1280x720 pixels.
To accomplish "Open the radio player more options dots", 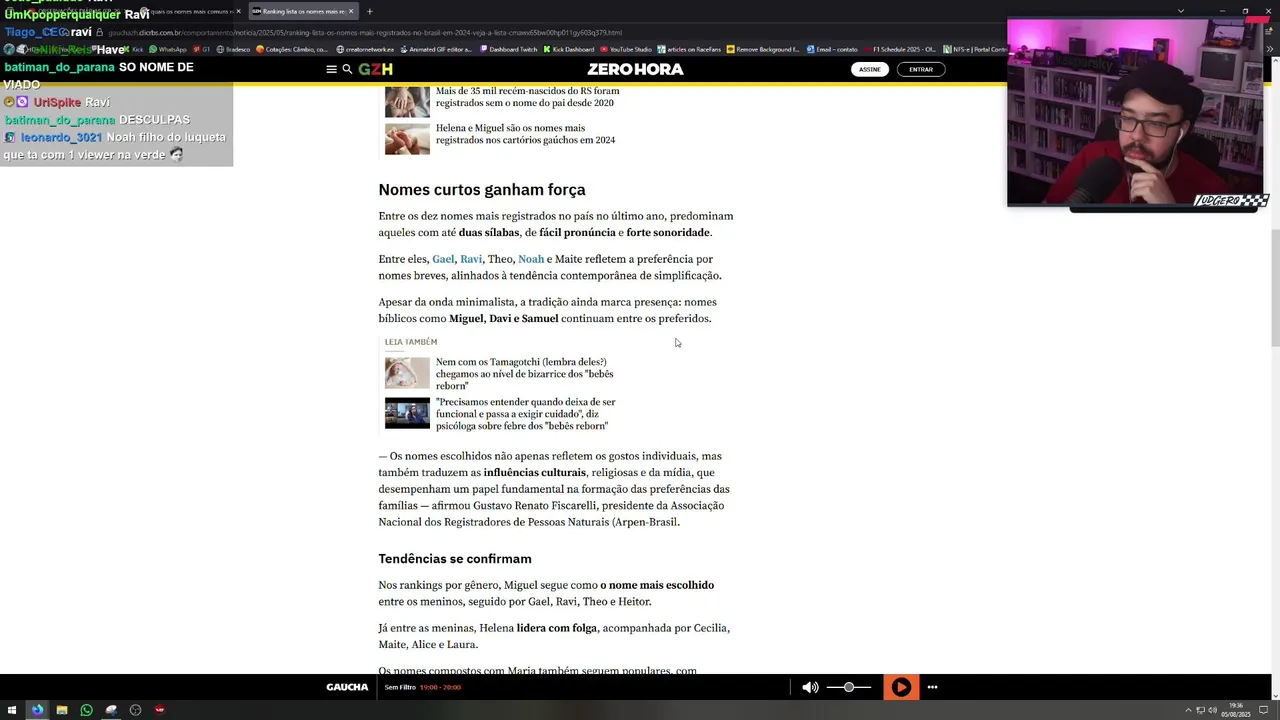I will [932, 687].
